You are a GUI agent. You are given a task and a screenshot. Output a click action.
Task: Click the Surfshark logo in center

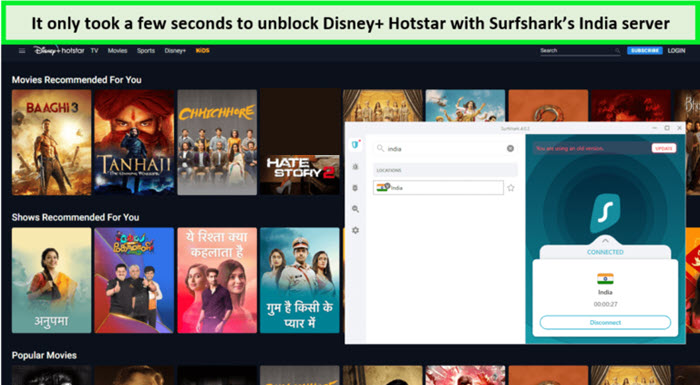pyautogui.click(x=604, y=213)
